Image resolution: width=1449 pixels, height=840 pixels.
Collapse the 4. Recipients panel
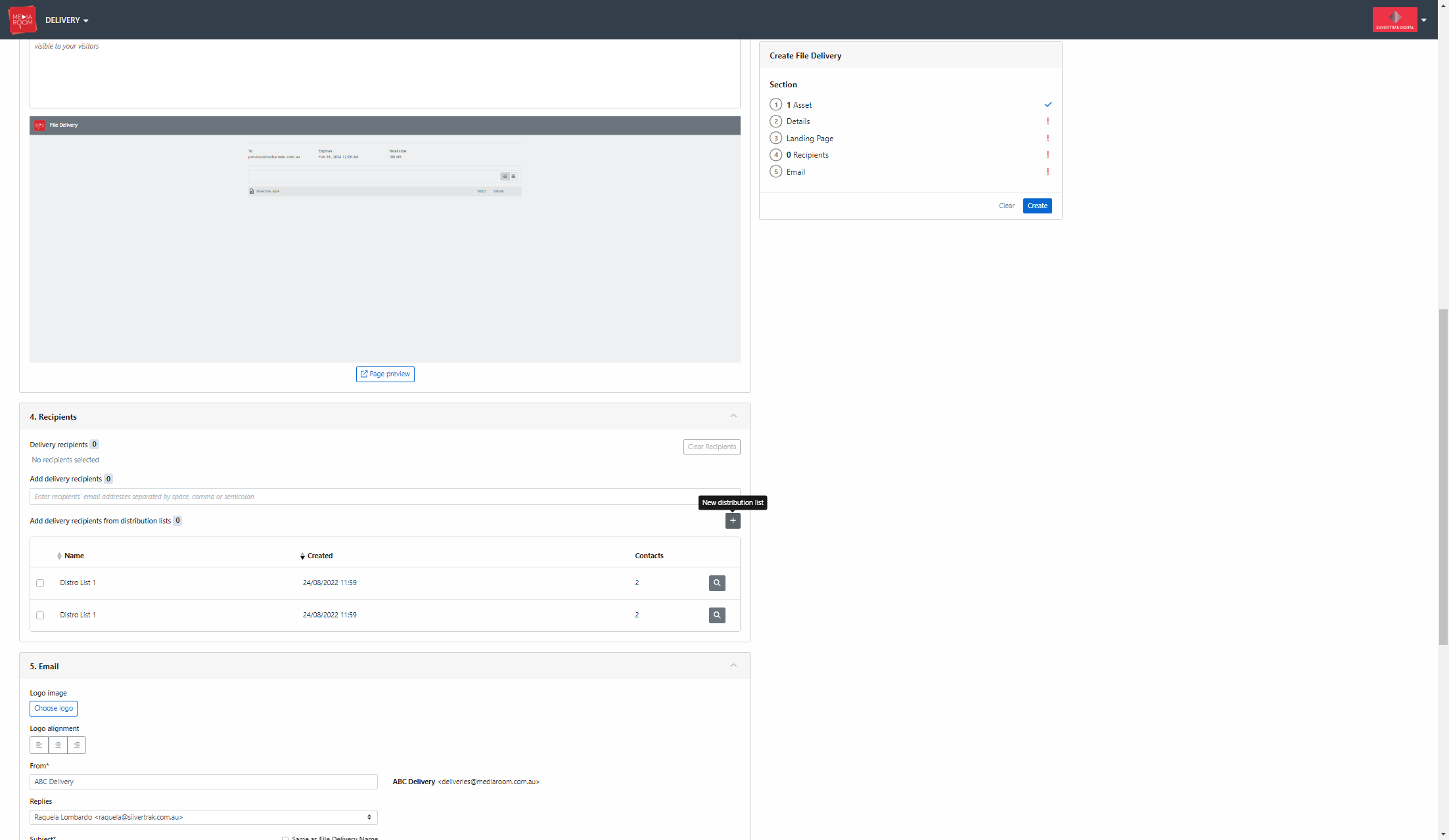(x=733, y=416)
